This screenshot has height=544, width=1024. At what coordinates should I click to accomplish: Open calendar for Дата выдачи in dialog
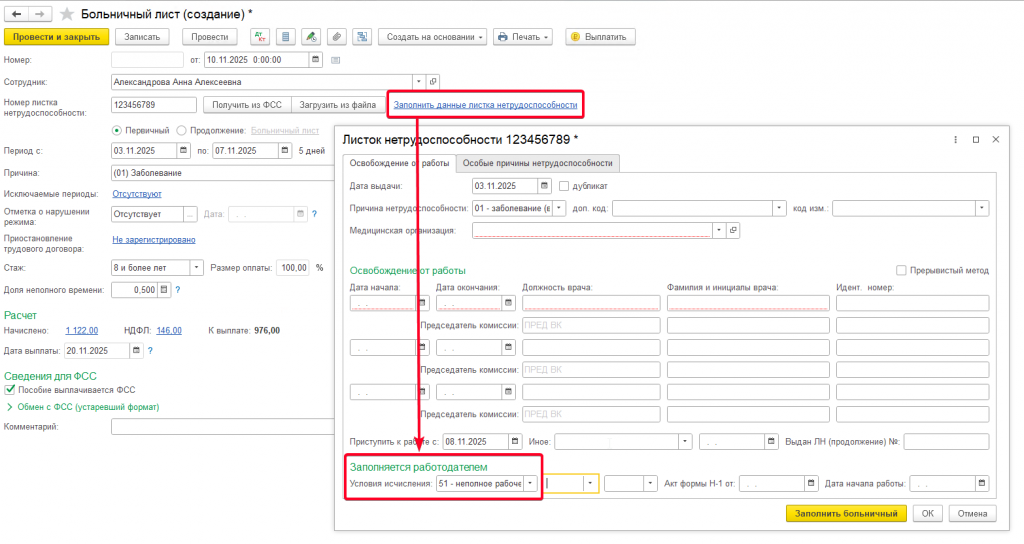(x=544, y=186)
